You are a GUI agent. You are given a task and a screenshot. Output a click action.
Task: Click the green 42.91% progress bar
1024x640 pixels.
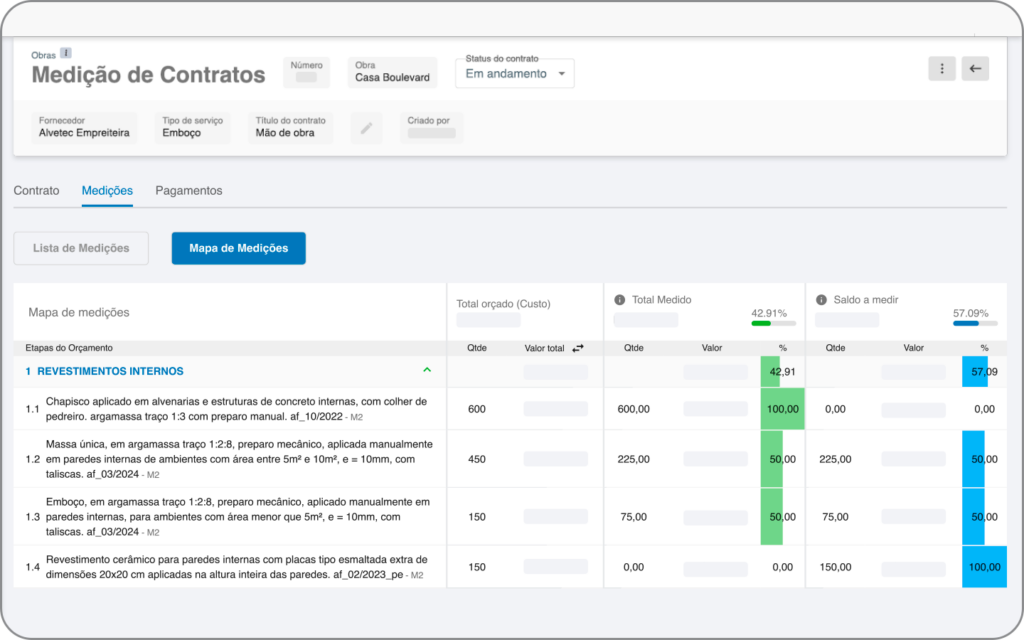tap(773, 323)
